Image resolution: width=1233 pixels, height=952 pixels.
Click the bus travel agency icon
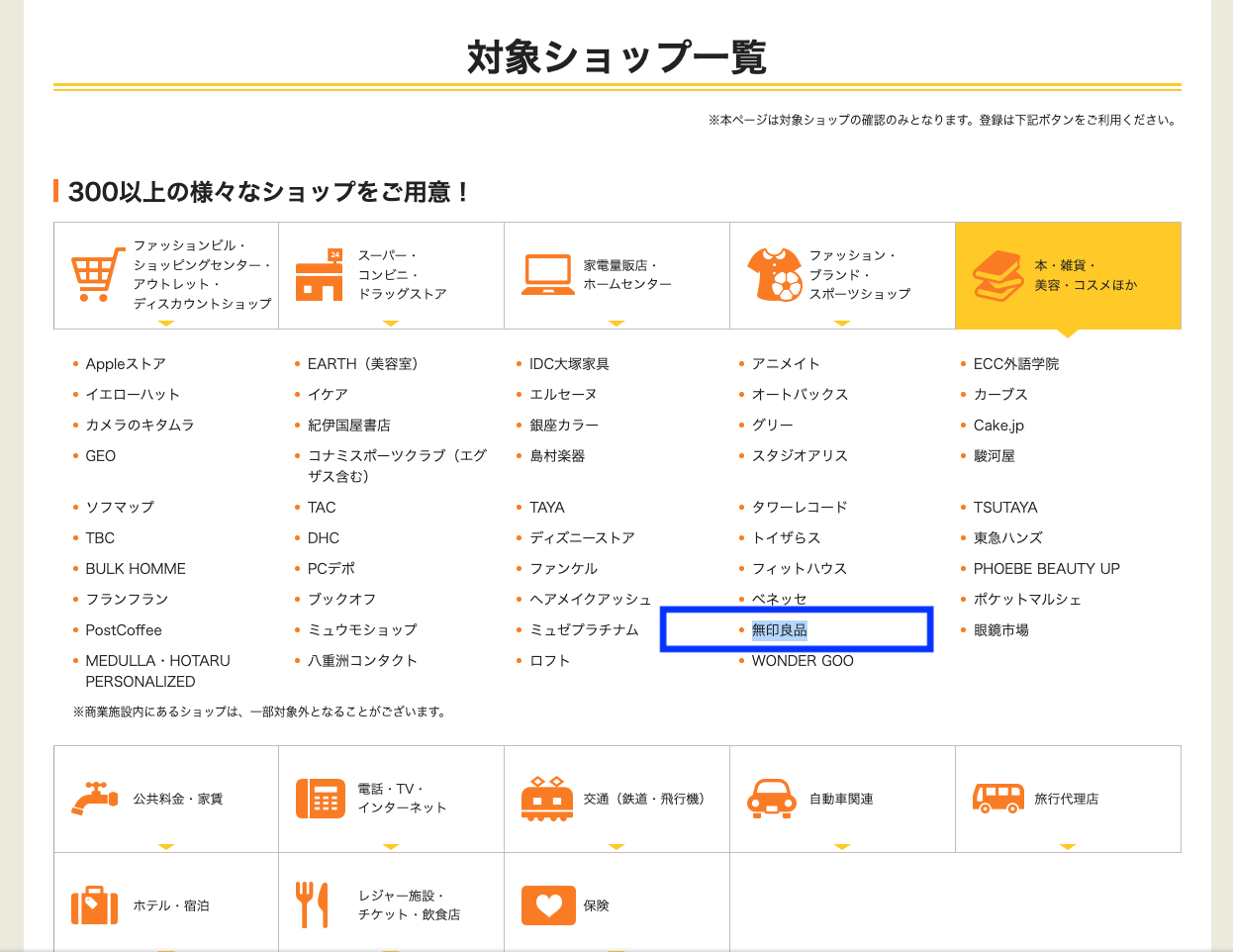(x=998, y=799)
